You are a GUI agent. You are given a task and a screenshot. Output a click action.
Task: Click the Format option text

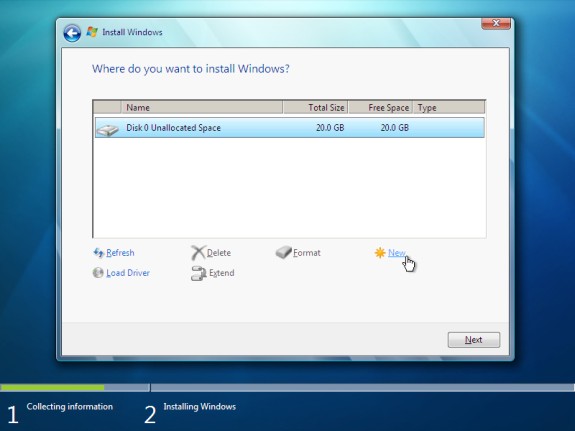click(x=307, y=253)
